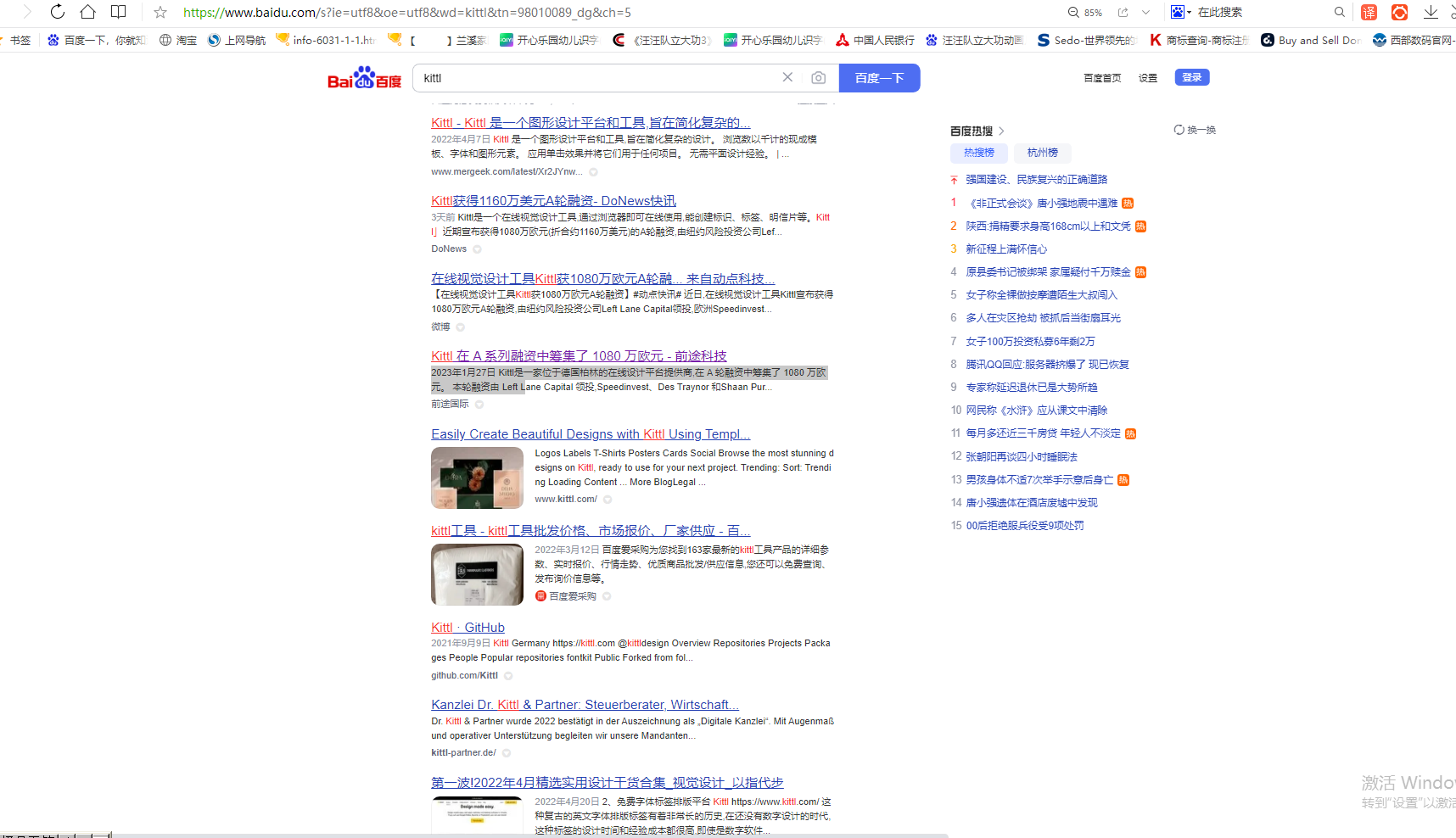Open the '商标查询-商标注册' bookmark
The image size is (1456, 838).
1199,40
